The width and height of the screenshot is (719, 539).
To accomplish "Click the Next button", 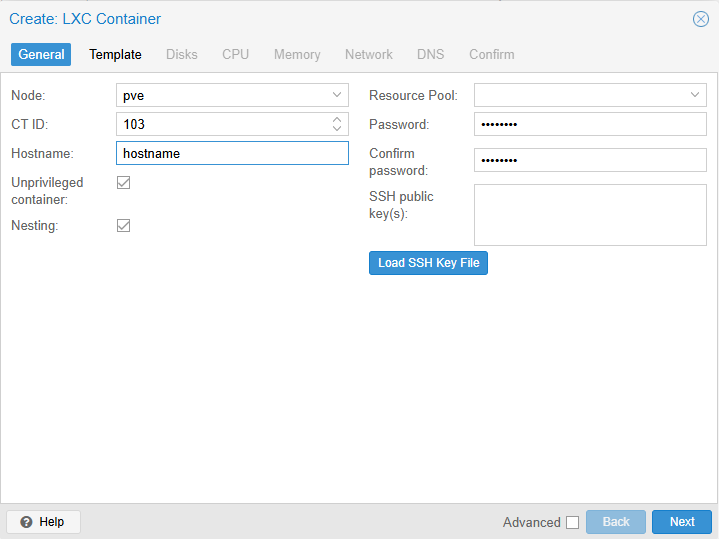I will pyautogui.click(x=682, y=522).
